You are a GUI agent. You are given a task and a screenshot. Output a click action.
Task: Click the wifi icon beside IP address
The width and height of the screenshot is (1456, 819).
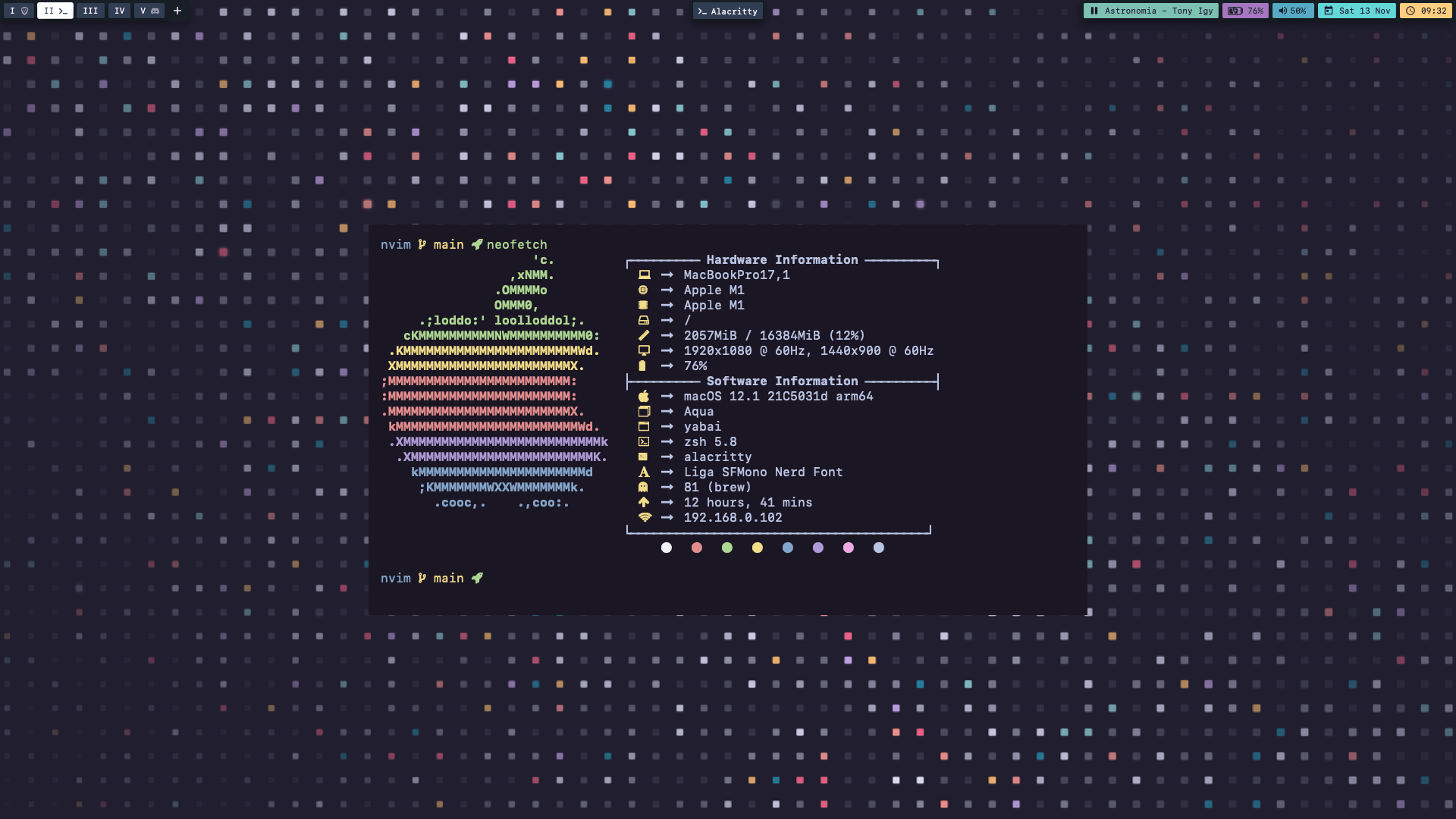tap(645, 517)
